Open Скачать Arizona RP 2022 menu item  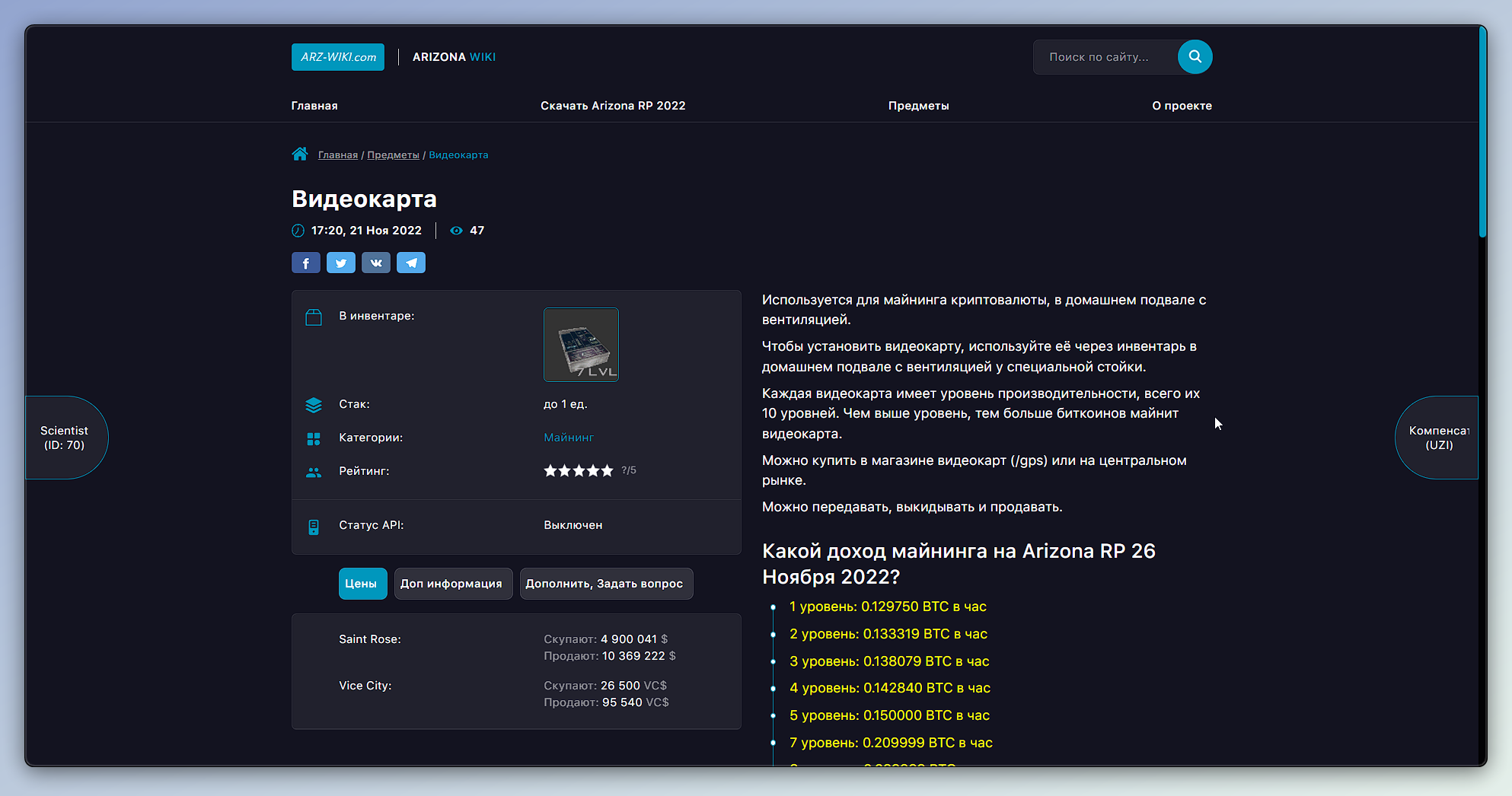pos(613,106)
